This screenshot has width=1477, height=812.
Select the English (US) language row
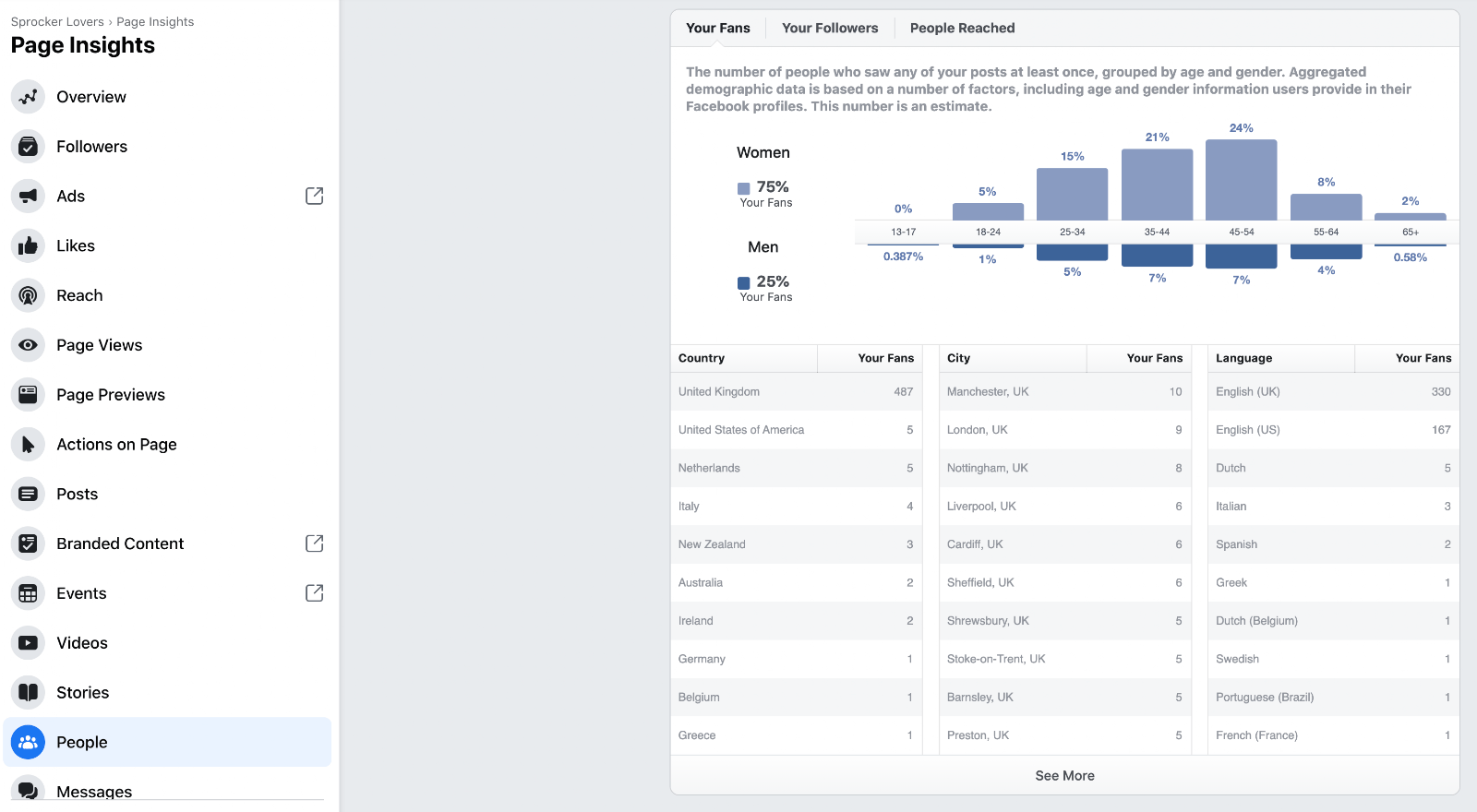(x=1333, y=430)
